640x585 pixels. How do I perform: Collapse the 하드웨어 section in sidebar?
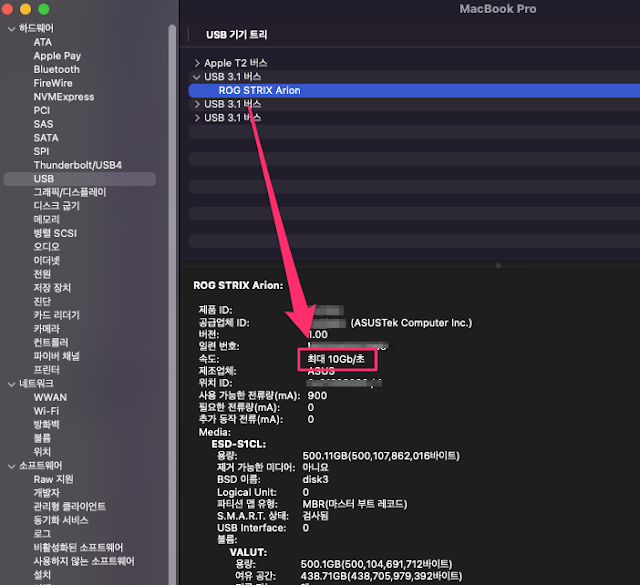pyautogui.click(x=11, y=29)
